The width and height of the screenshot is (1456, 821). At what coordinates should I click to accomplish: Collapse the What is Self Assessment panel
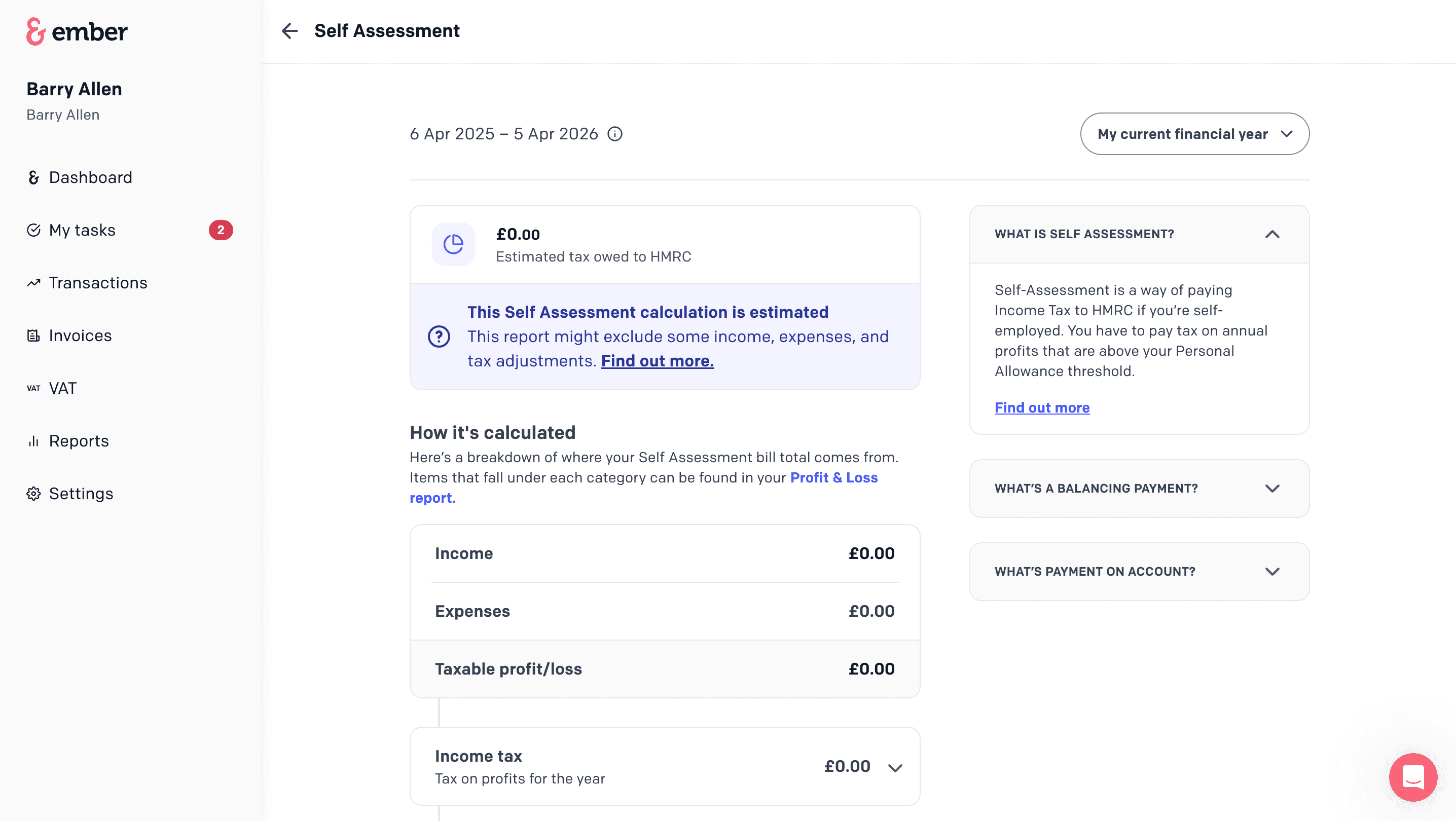[1272, 234]
